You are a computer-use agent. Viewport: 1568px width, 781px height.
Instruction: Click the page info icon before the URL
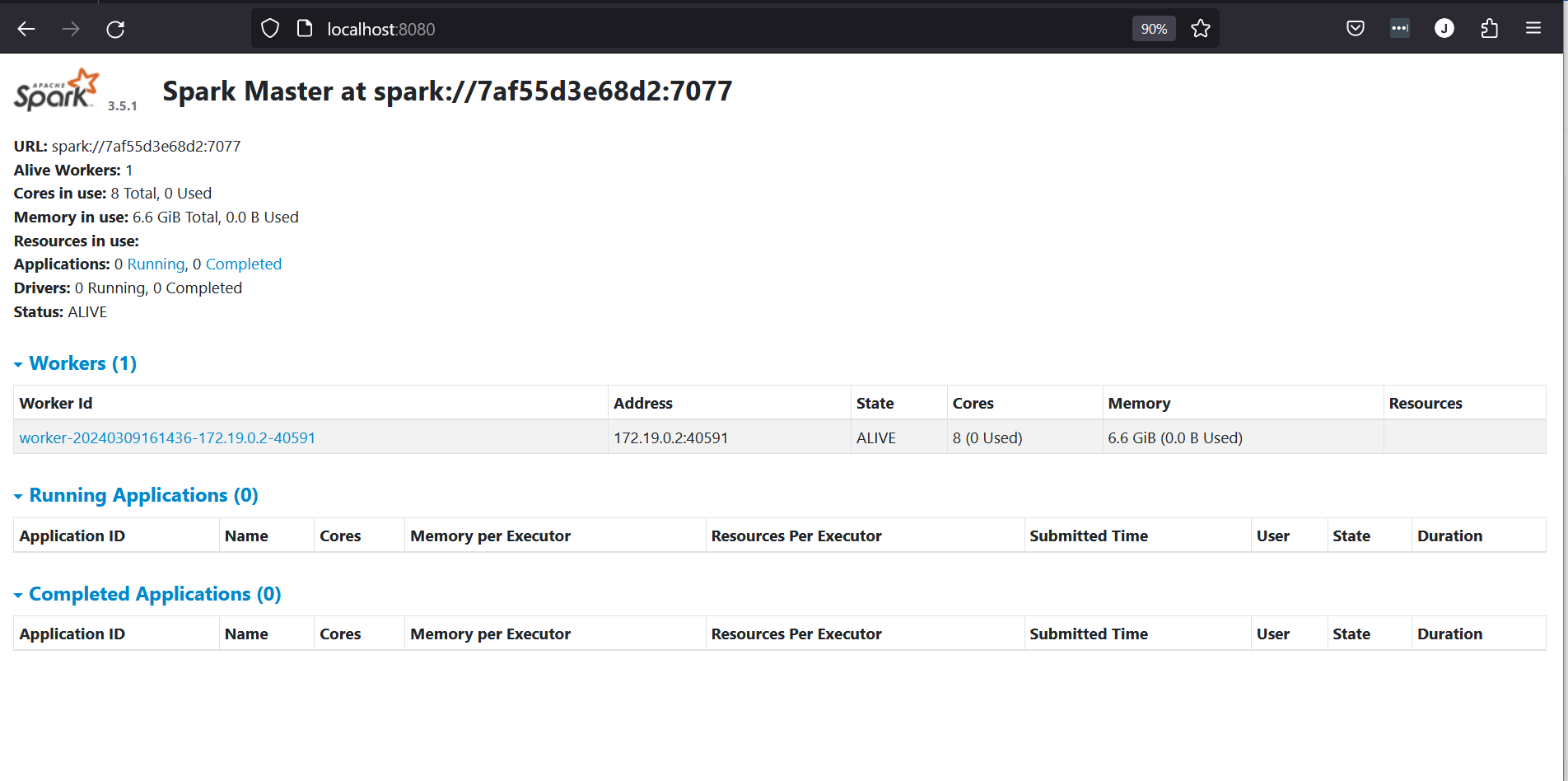click(x=305, y=29)
